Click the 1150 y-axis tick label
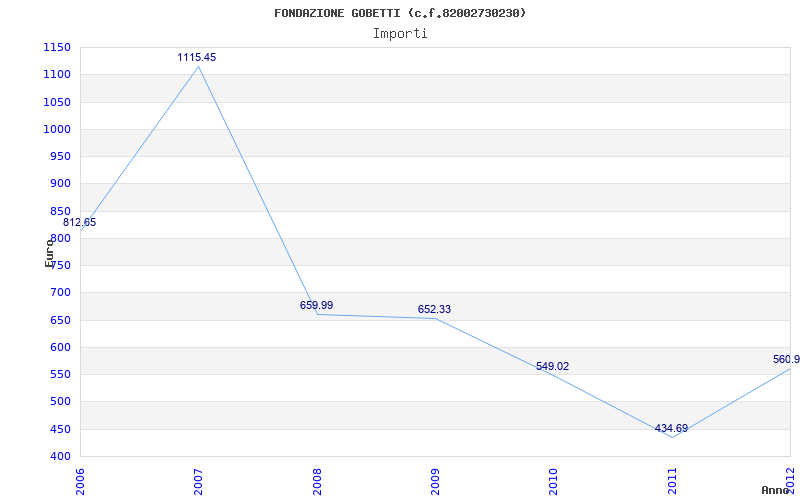The width and height of the screenshot is (800, 500). pos(57,47)
